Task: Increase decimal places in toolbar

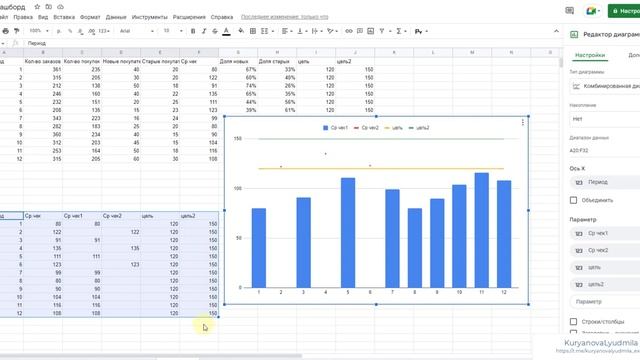Action: click(91, 31)
